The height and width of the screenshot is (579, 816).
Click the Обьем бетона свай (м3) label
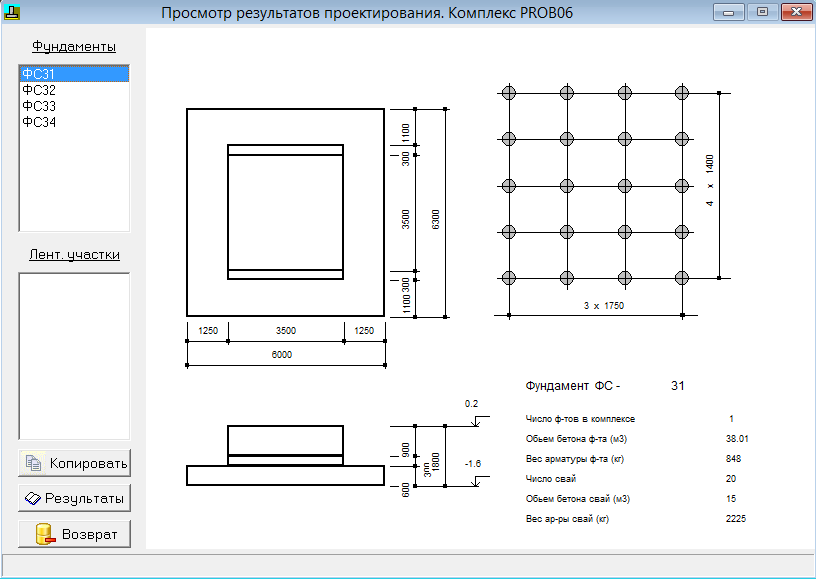(x=578, y=498)
